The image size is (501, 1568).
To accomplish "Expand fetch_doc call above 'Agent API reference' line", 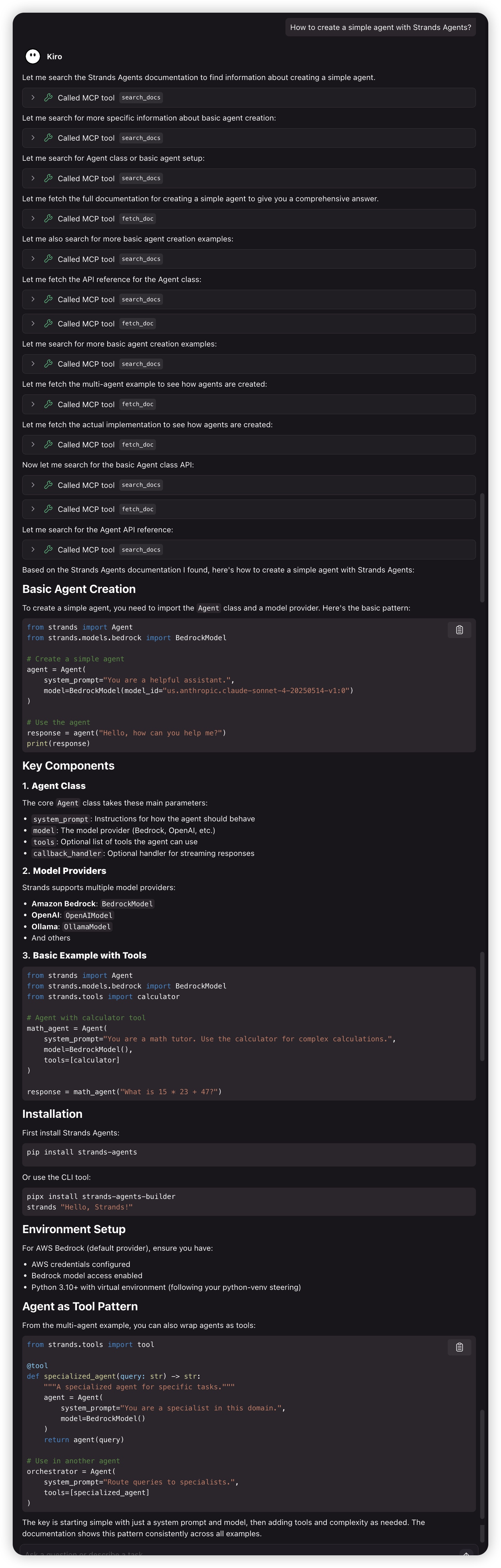I will pyautogui.click(x=33, y=509).
